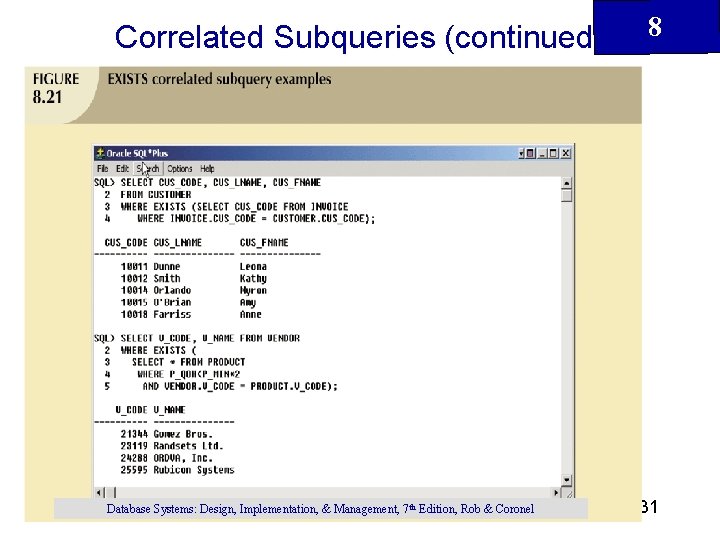The image size is (720, 540).
Task: Click the 'WHERE EXISTS (' line
Action: pos(158,350)
